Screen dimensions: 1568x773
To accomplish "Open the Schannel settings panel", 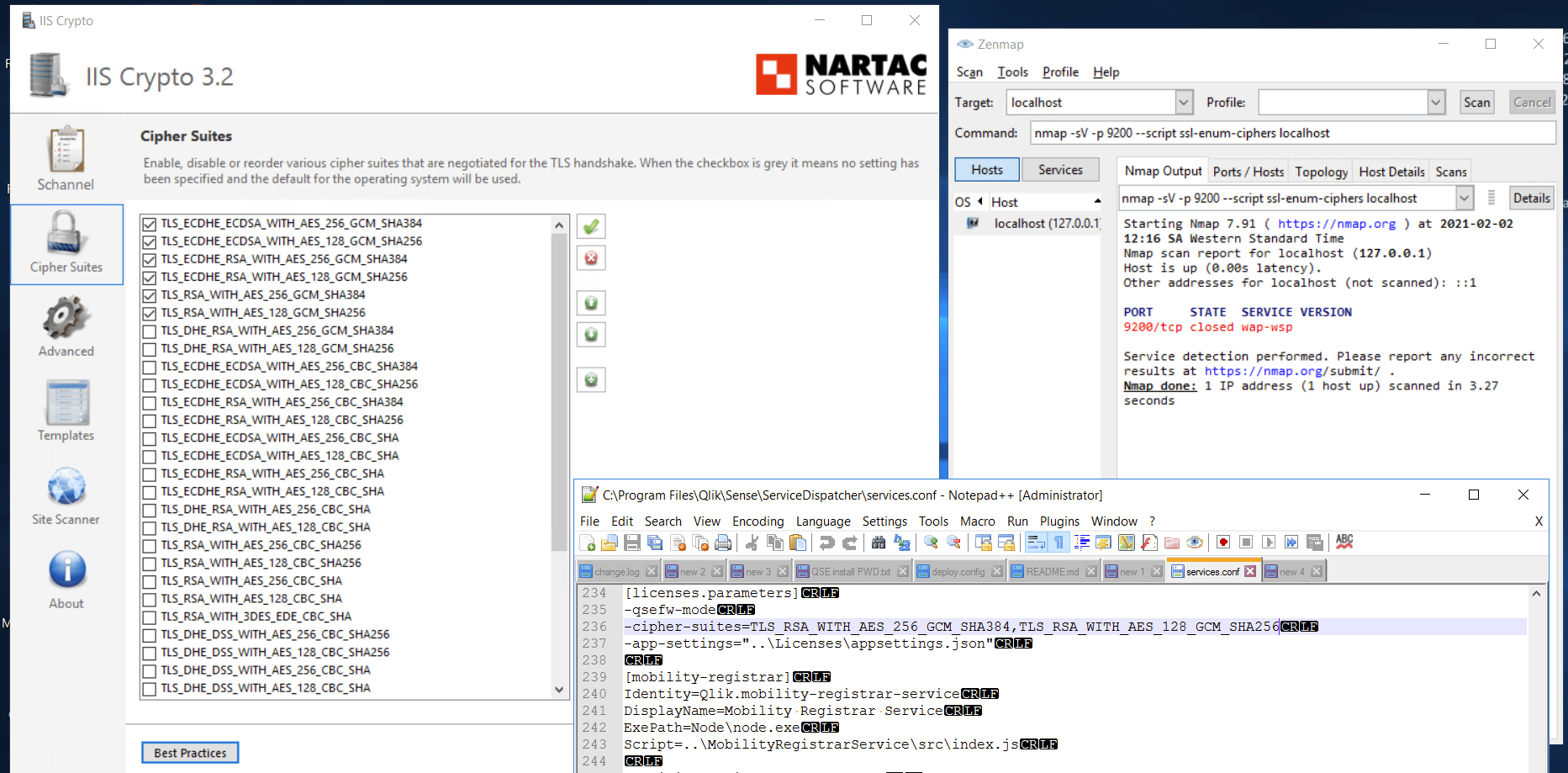I will pyautogui.click(x=66, y=158).
